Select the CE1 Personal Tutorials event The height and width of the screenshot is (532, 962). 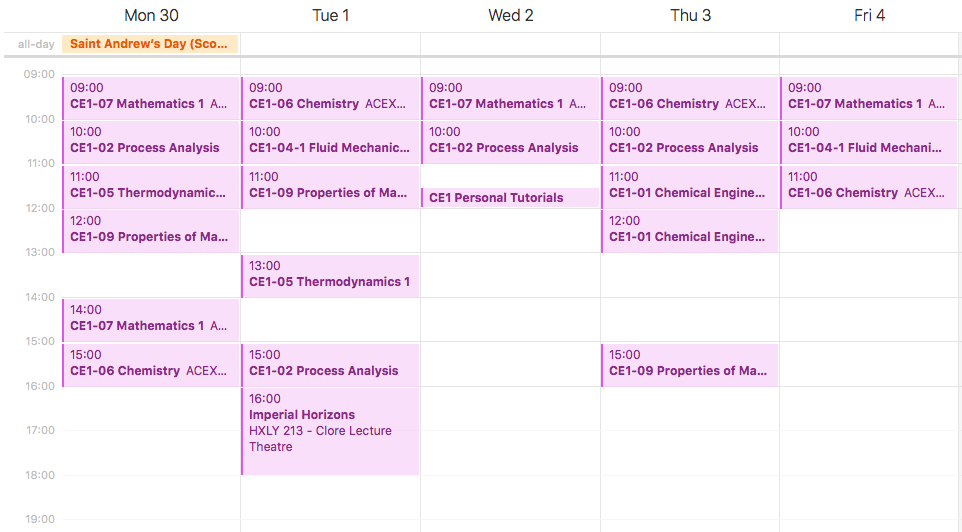tap(510, 198)
